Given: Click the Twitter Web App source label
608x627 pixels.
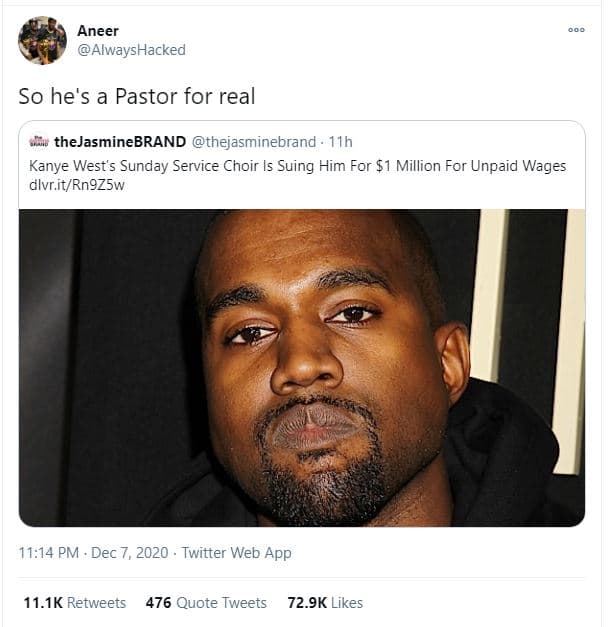Looking at the screenshot, I should click(x=236, y=553).
